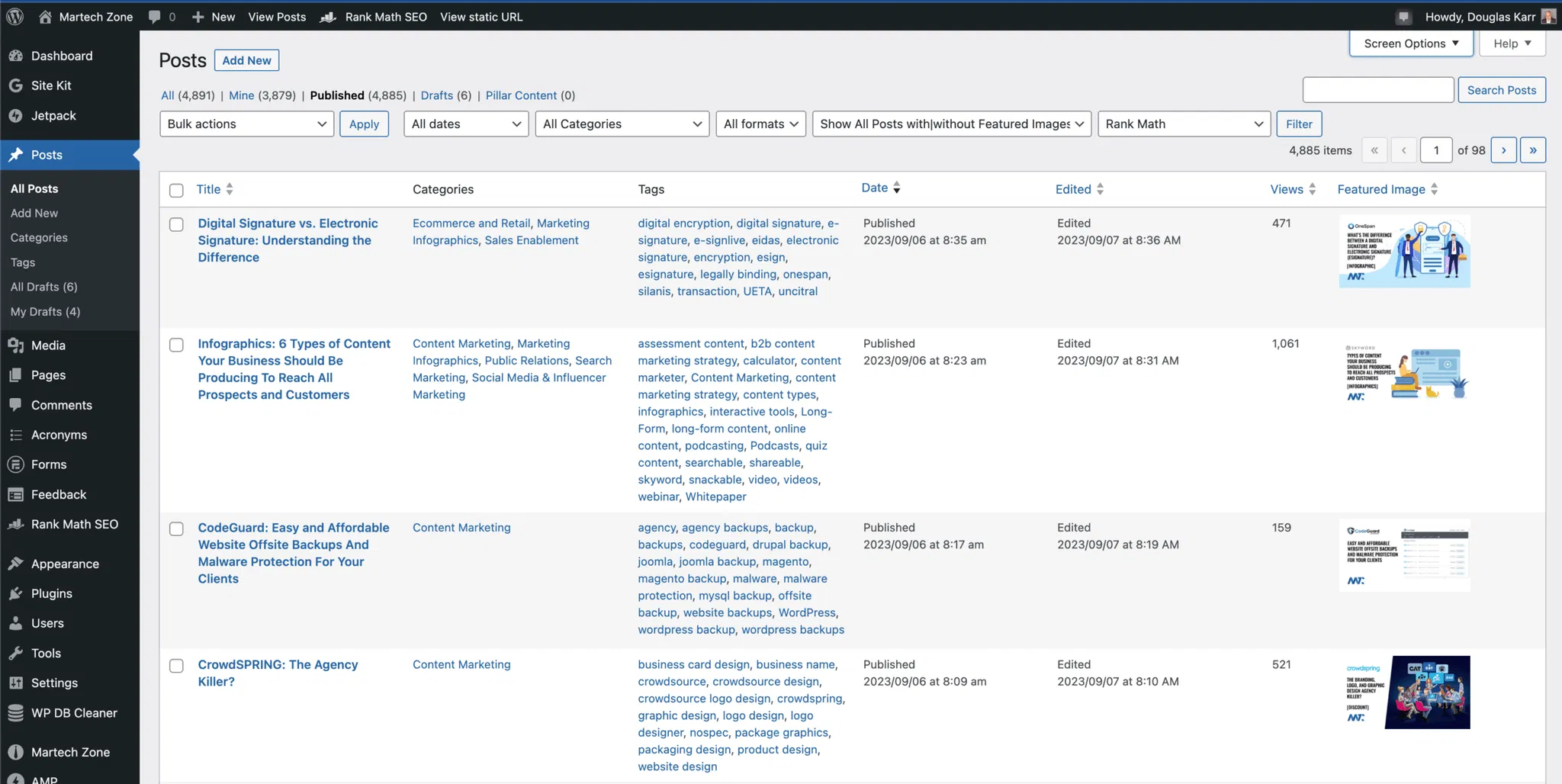Expand the Help panel
Image resolution: width=1562 pixels, height=784 pixels.
coord(1512,43)
